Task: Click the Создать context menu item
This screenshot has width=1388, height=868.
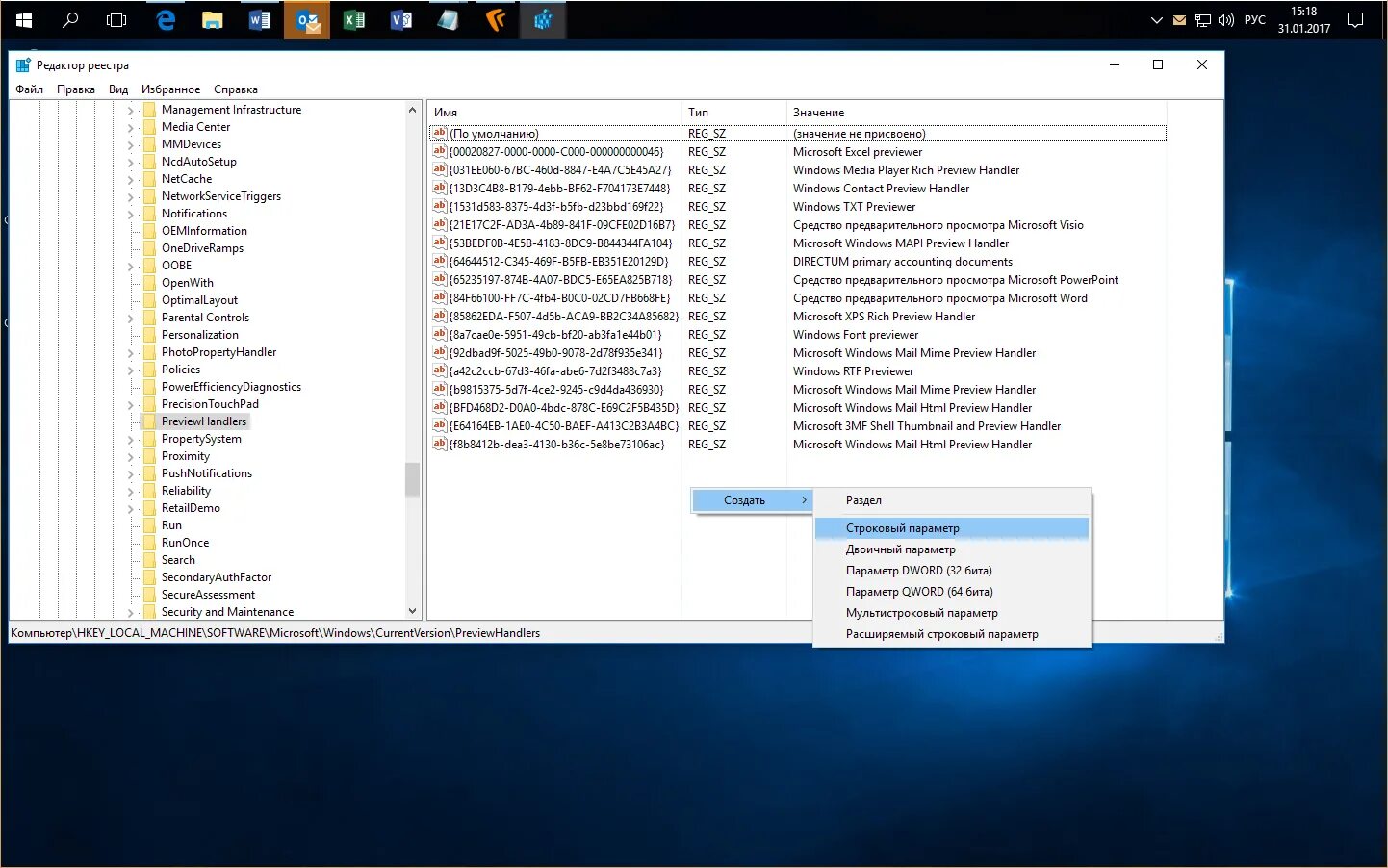Action: pos(753,500)
